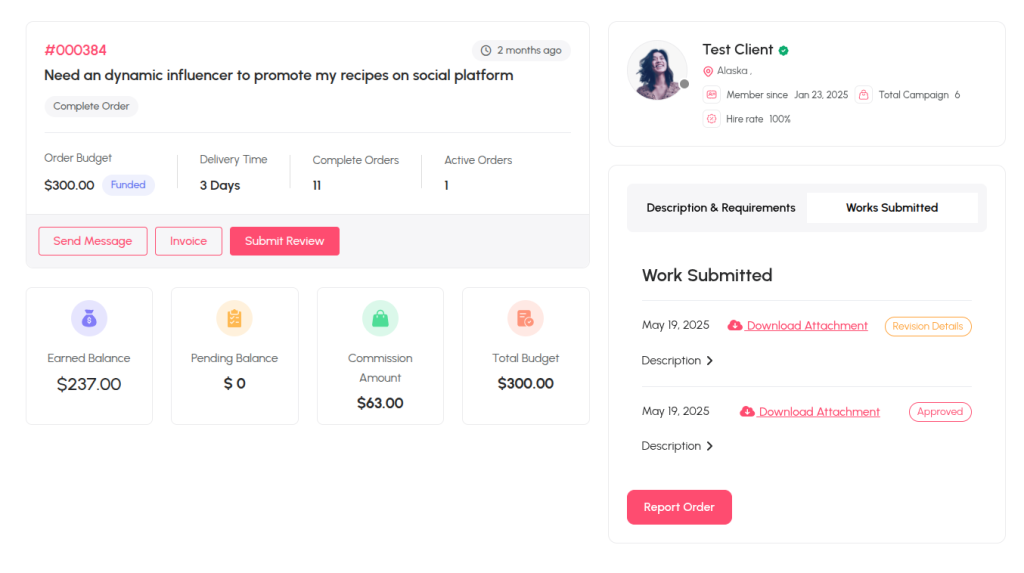Viewport: 1024px width, 573px height.
Task: Click the Total Campaign bag icon
Action: pos(863,95)
